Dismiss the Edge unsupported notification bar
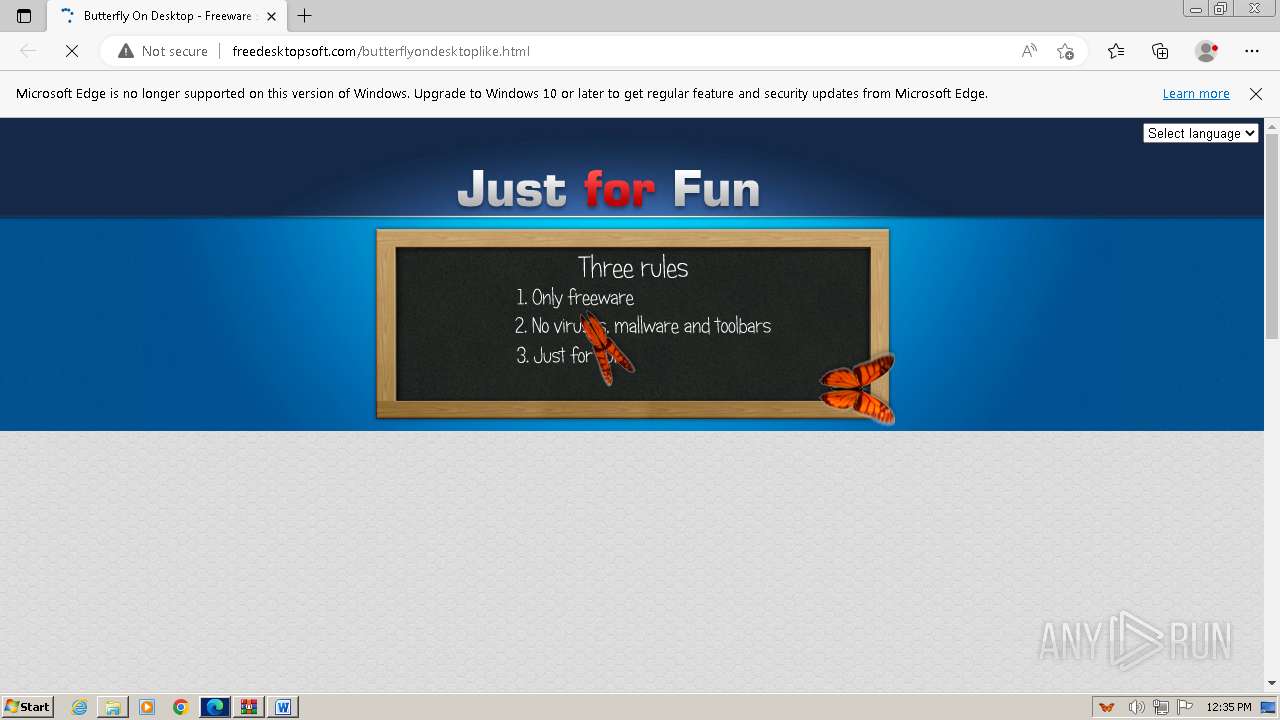 point(1256,94)
